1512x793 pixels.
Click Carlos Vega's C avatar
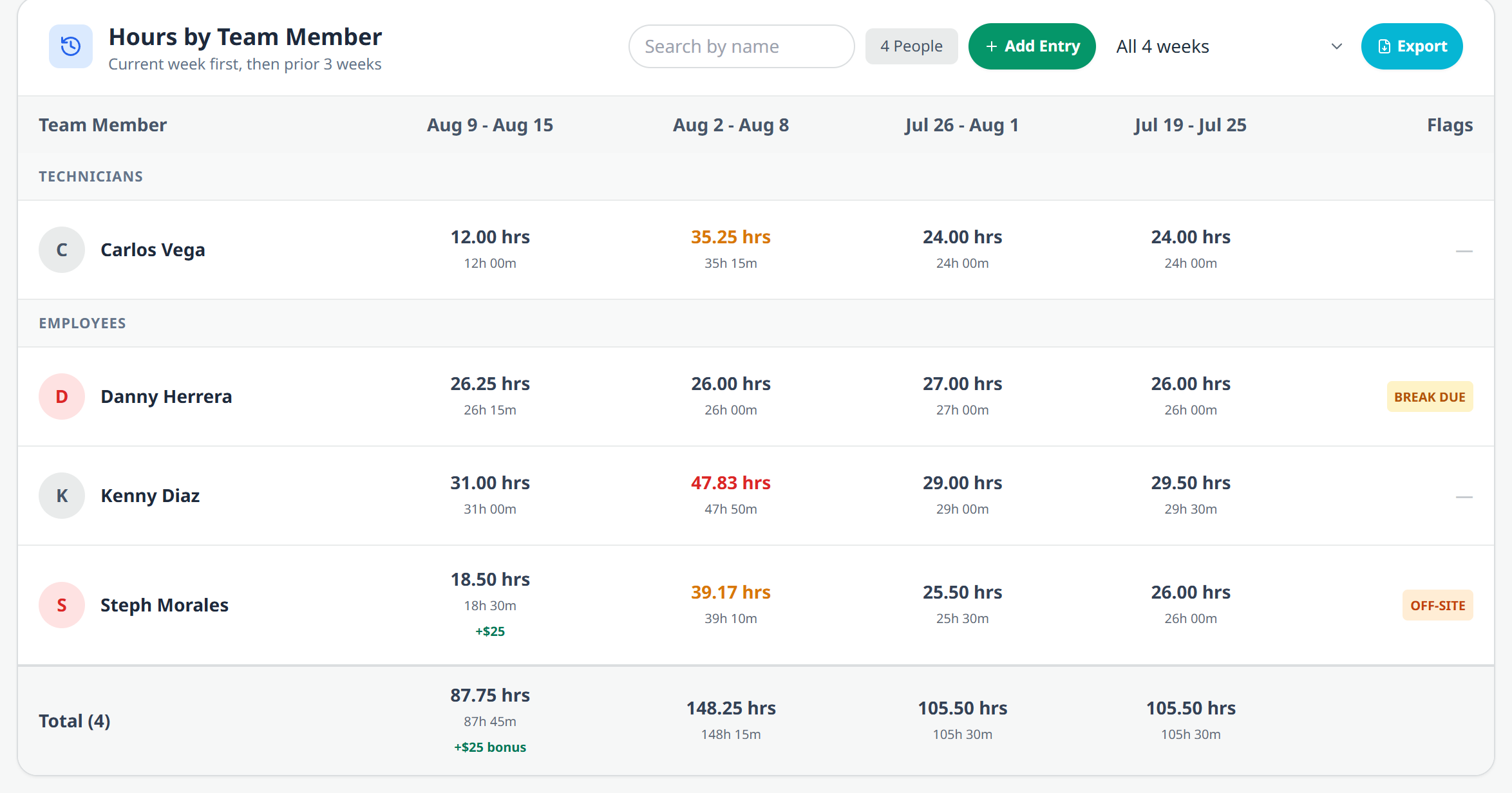(x=62, y=250)
